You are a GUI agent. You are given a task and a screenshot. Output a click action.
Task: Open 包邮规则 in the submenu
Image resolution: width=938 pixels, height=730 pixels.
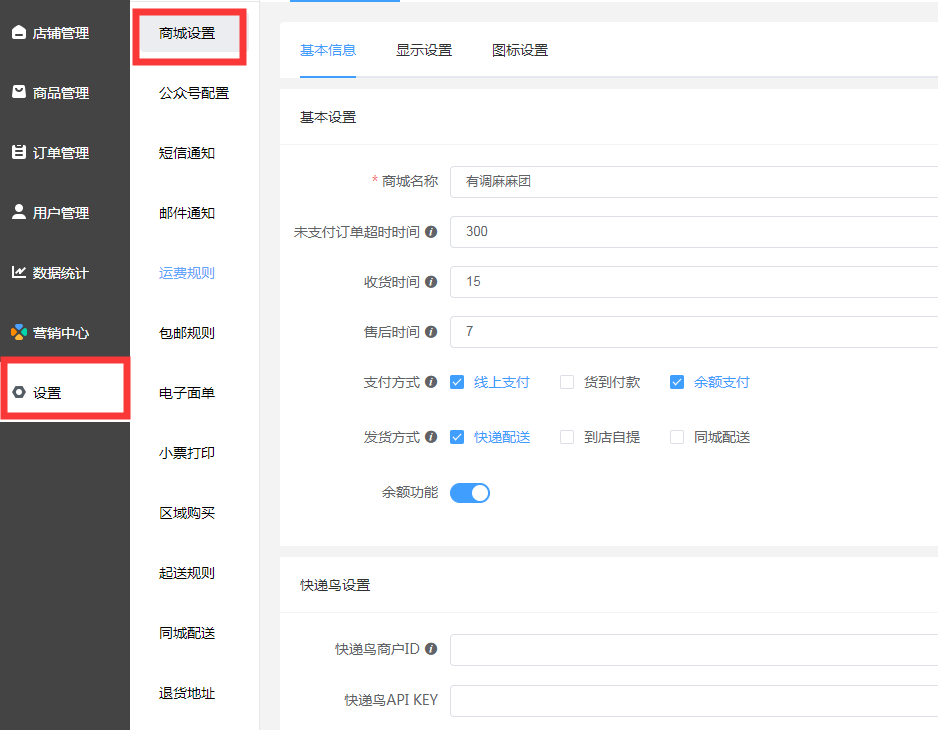[187, 333]
